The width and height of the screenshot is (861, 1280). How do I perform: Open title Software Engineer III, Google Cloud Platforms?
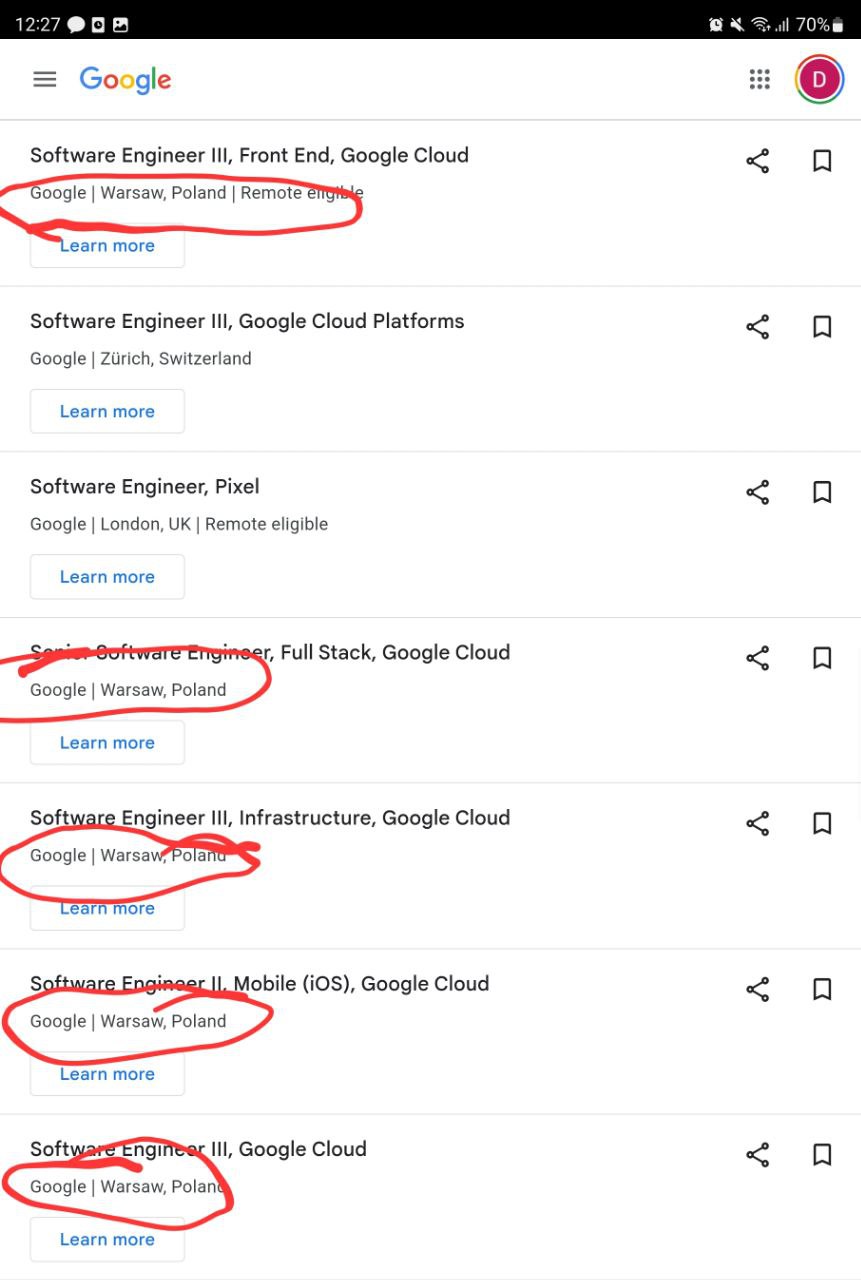click(x=247, y=321)
